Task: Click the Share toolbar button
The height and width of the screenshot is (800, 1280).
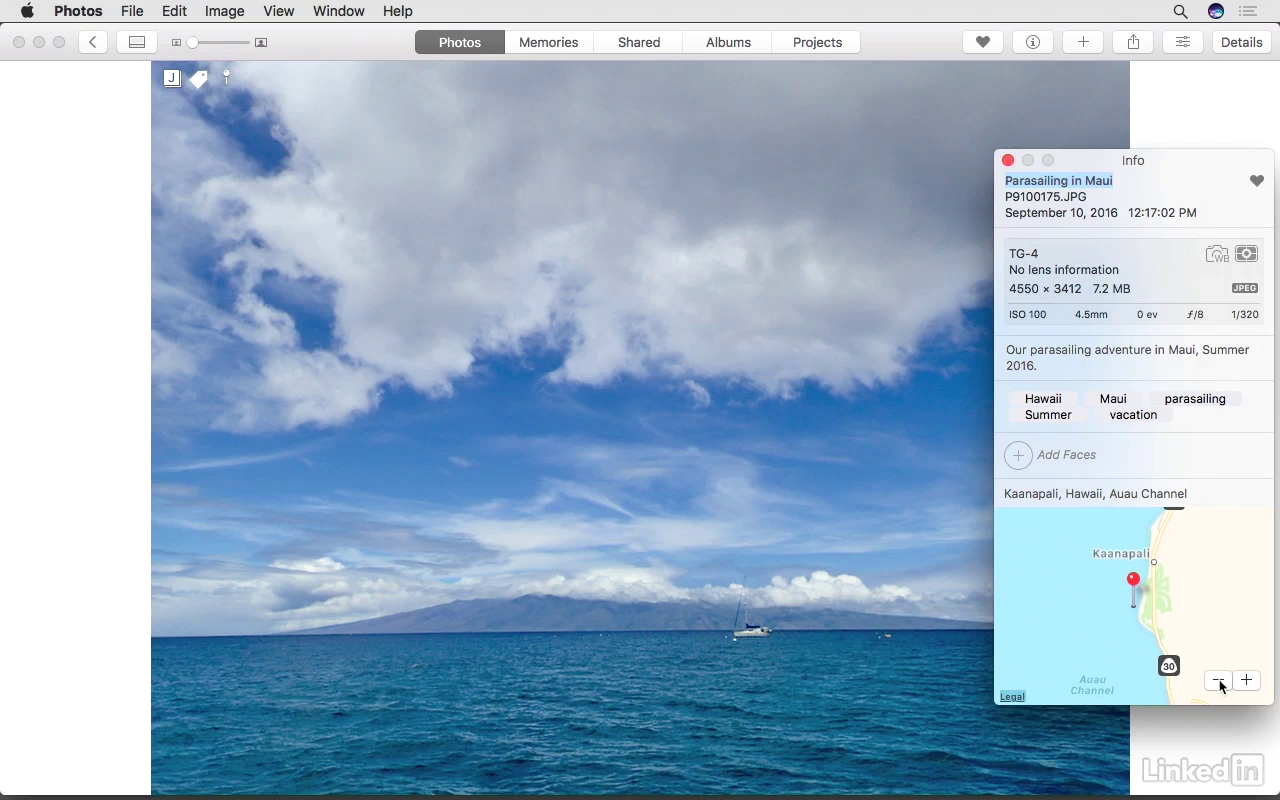Action: point(1133,42)
